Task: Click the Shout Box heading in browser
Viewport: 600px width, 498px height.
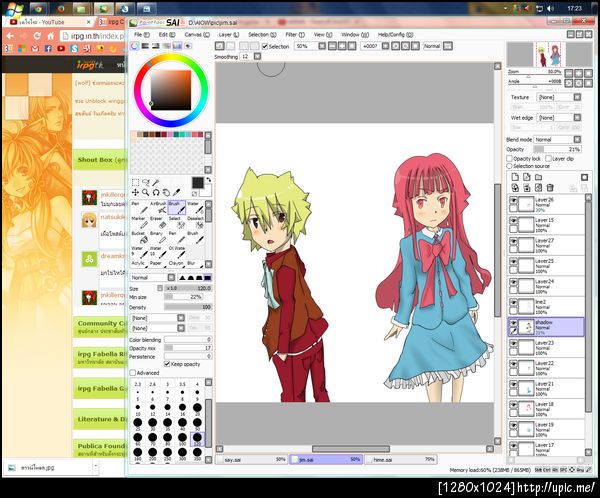Action: point(95,160)
